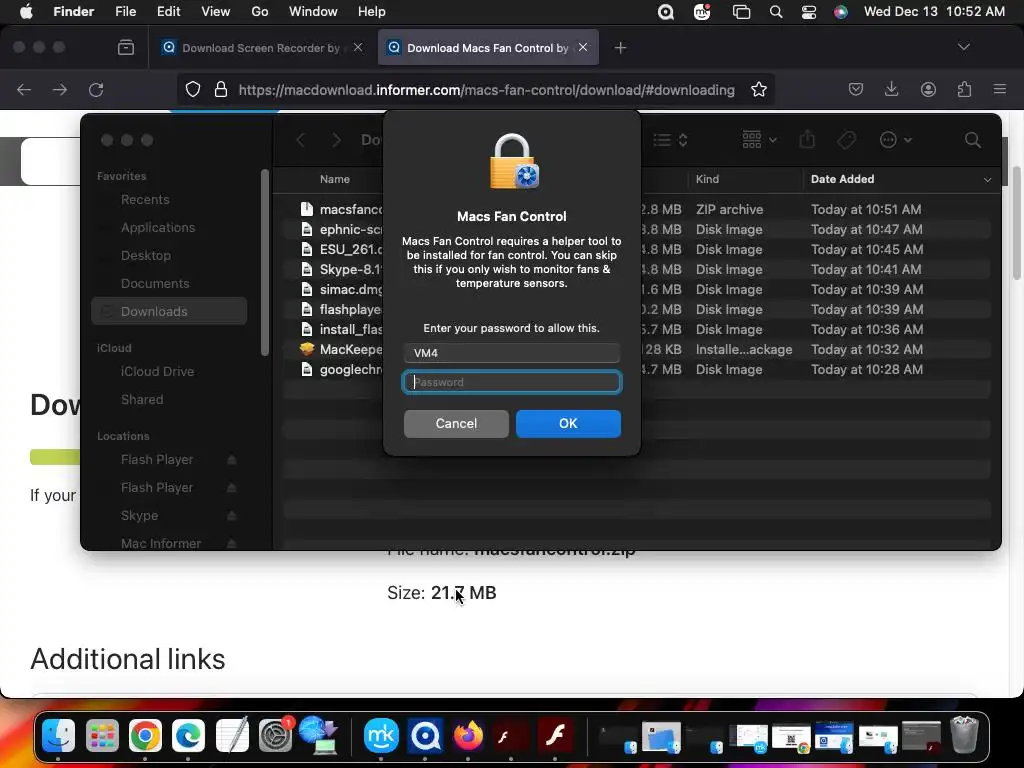This screenshot has width=1024, height=768.
Task: Open Finder group-by dropdown
Action: pos(759,140)
